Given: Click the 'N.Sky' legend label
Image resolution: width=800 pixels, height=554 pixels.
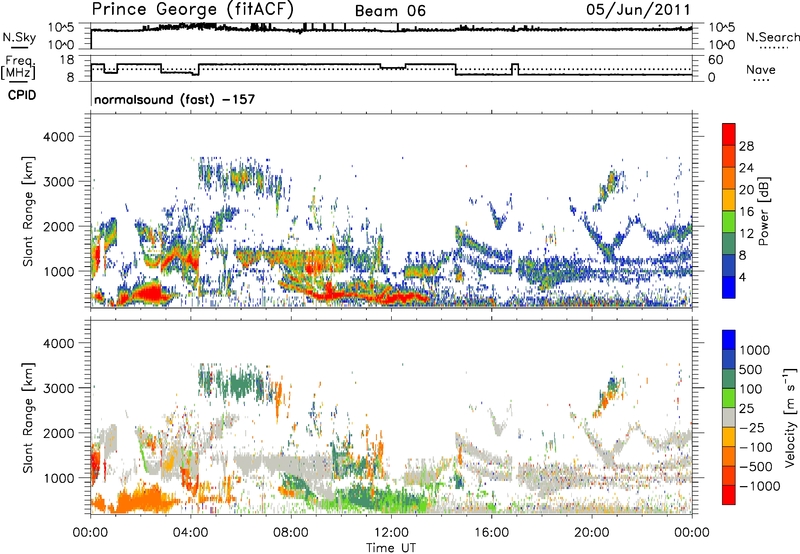Looking at the screenshot, I should point(19,37).
